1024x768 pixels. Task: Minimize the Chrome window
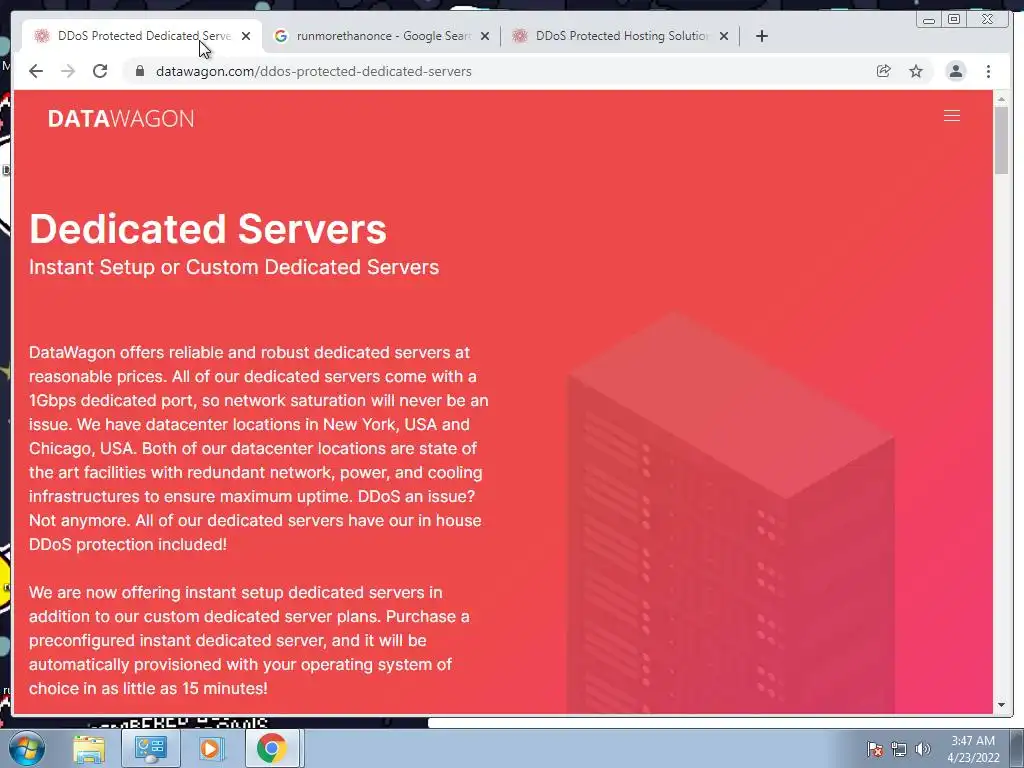coord(929,20)
